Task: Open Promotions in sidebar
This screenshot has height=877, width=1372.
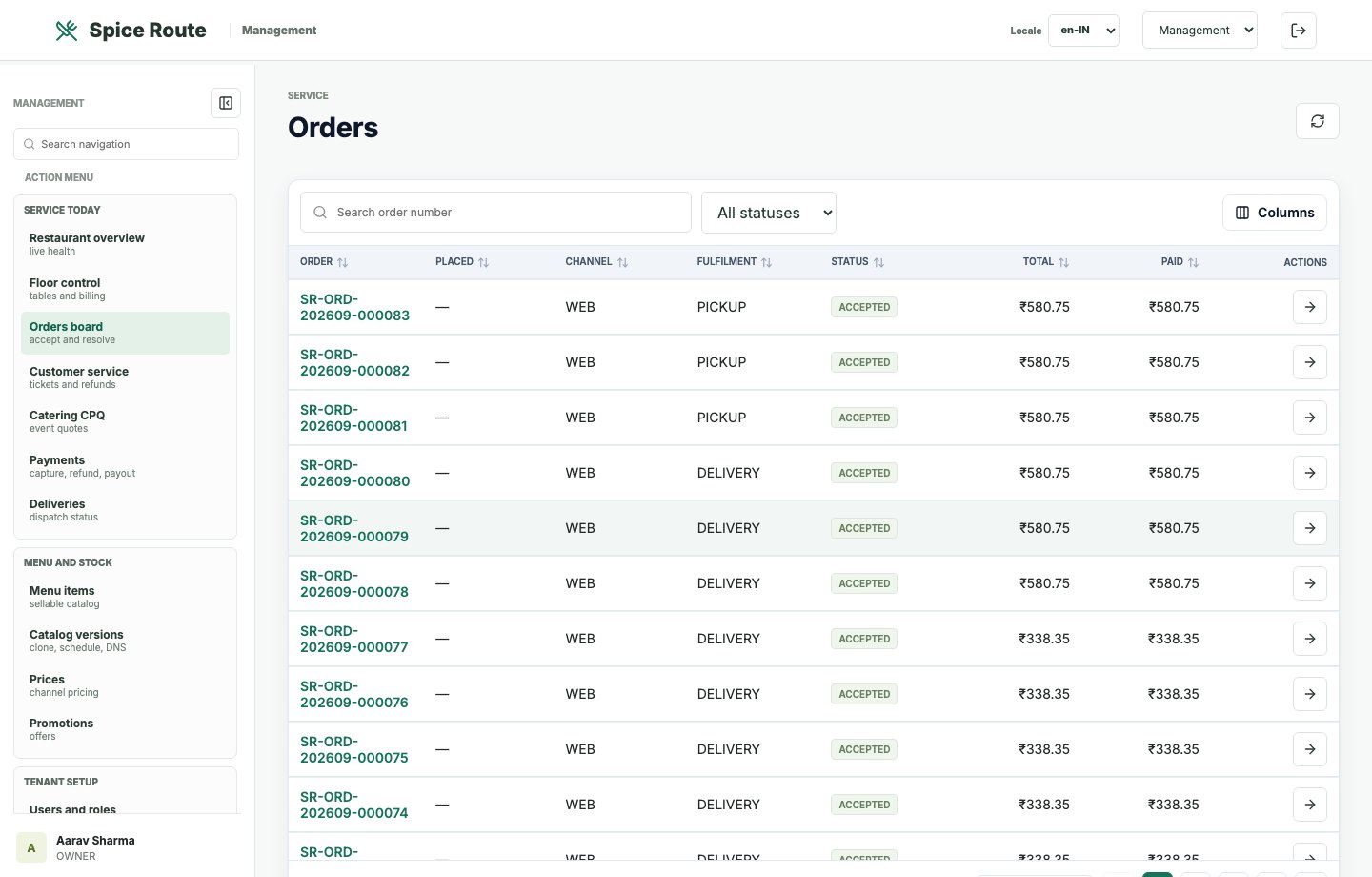Action: click(x=125, y=729)
